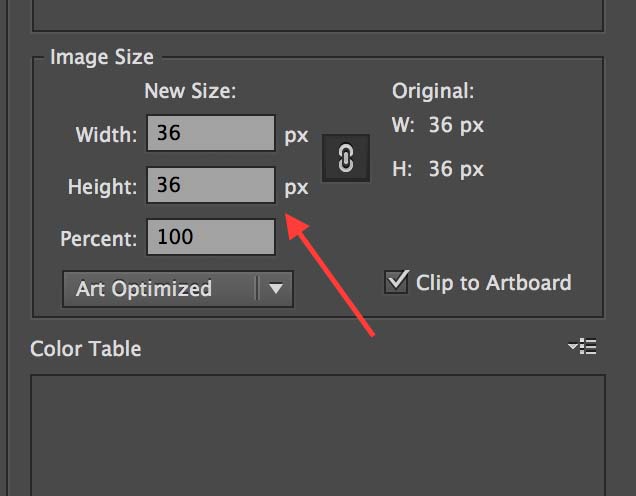Image resolution: width=636 pixels, height=496 pixels.
Task: Click the arrow beside Art Optimized
Action: [x=276, y=289]
